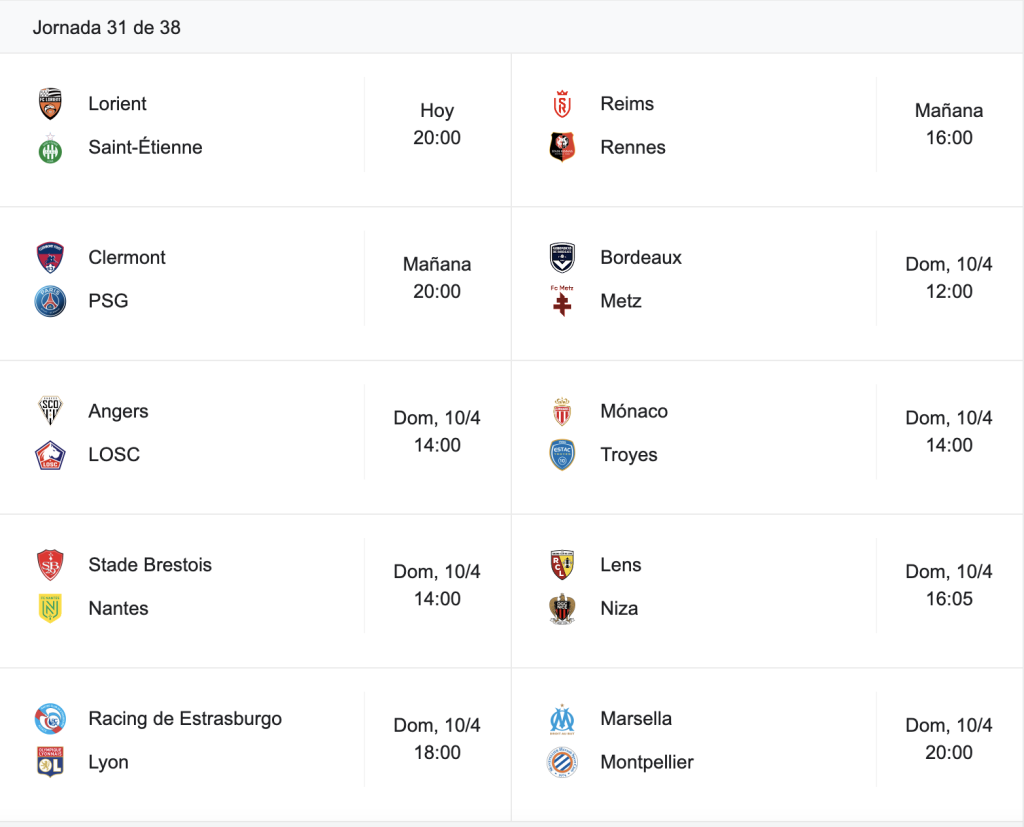1024x827 pixels.
Task: Click the Saint-Étienne green crest
Action: pyautogui.click(x=50, y=148)
